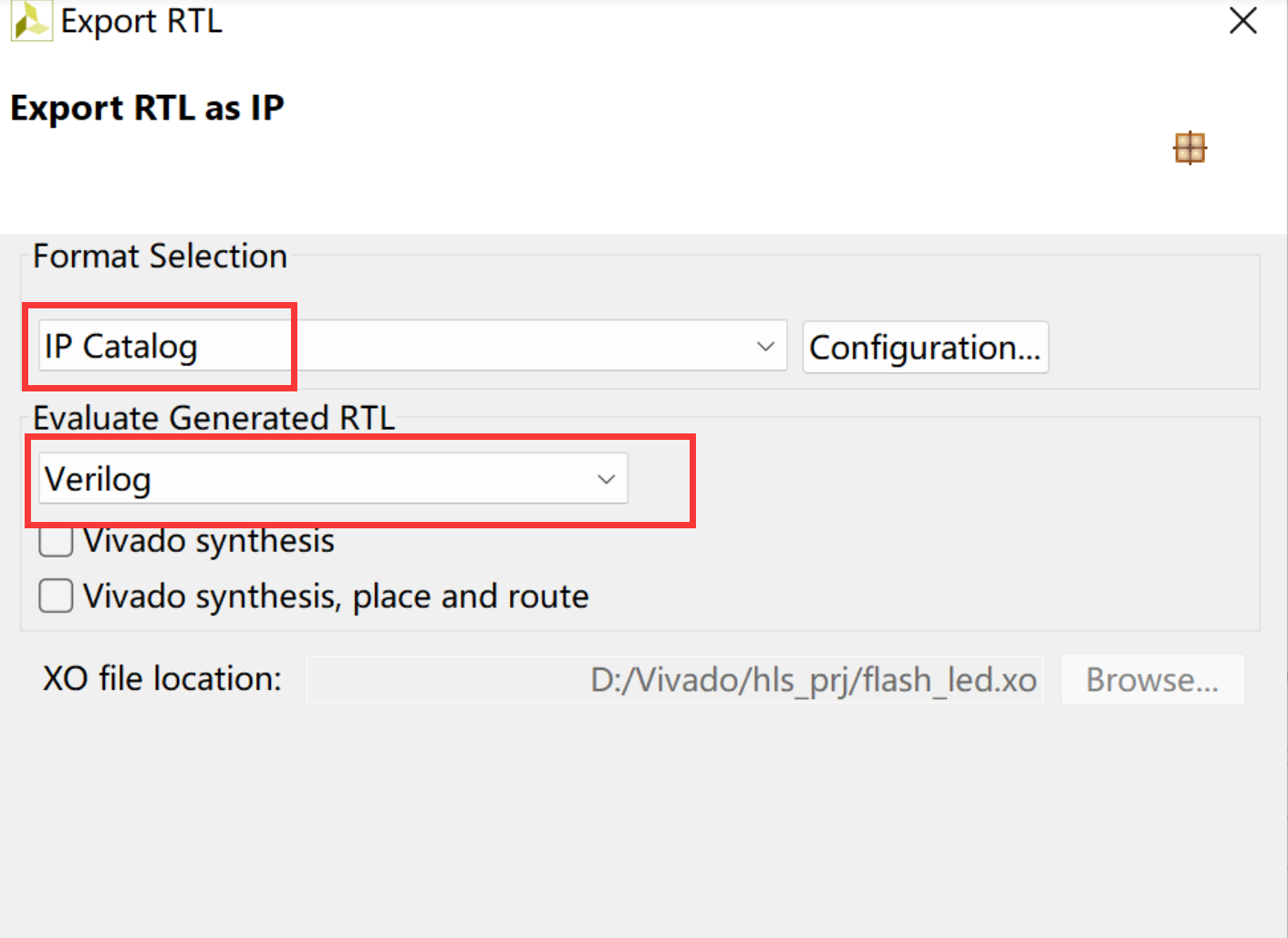1288x938 pixels.
Task: Close the Export RTL dialog
Action: coord(1242,20)
